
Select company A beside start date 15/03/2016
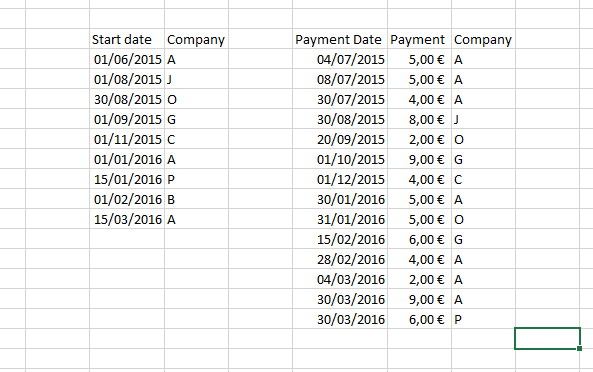196,220
